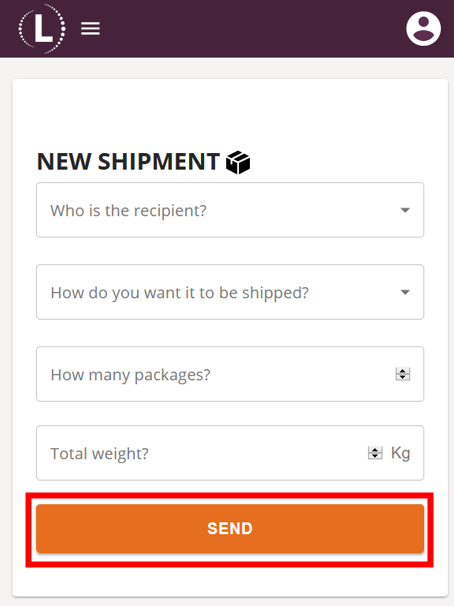454x606 pixels.
Task: Select the 'Who is the recipient?' field
Action: (230, 210)
